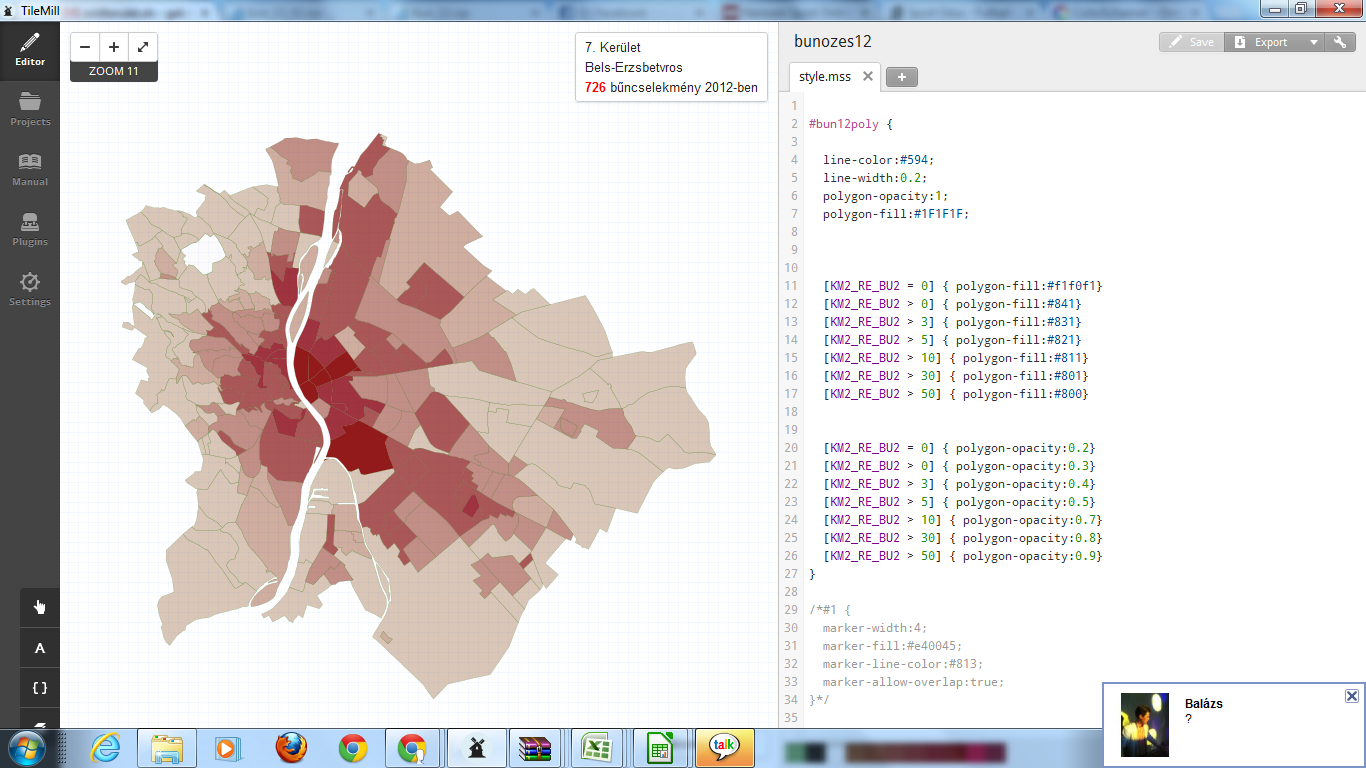
Task: Click the 'polygon-fill:#821' rule line
Action: click(x=952, y=340)
